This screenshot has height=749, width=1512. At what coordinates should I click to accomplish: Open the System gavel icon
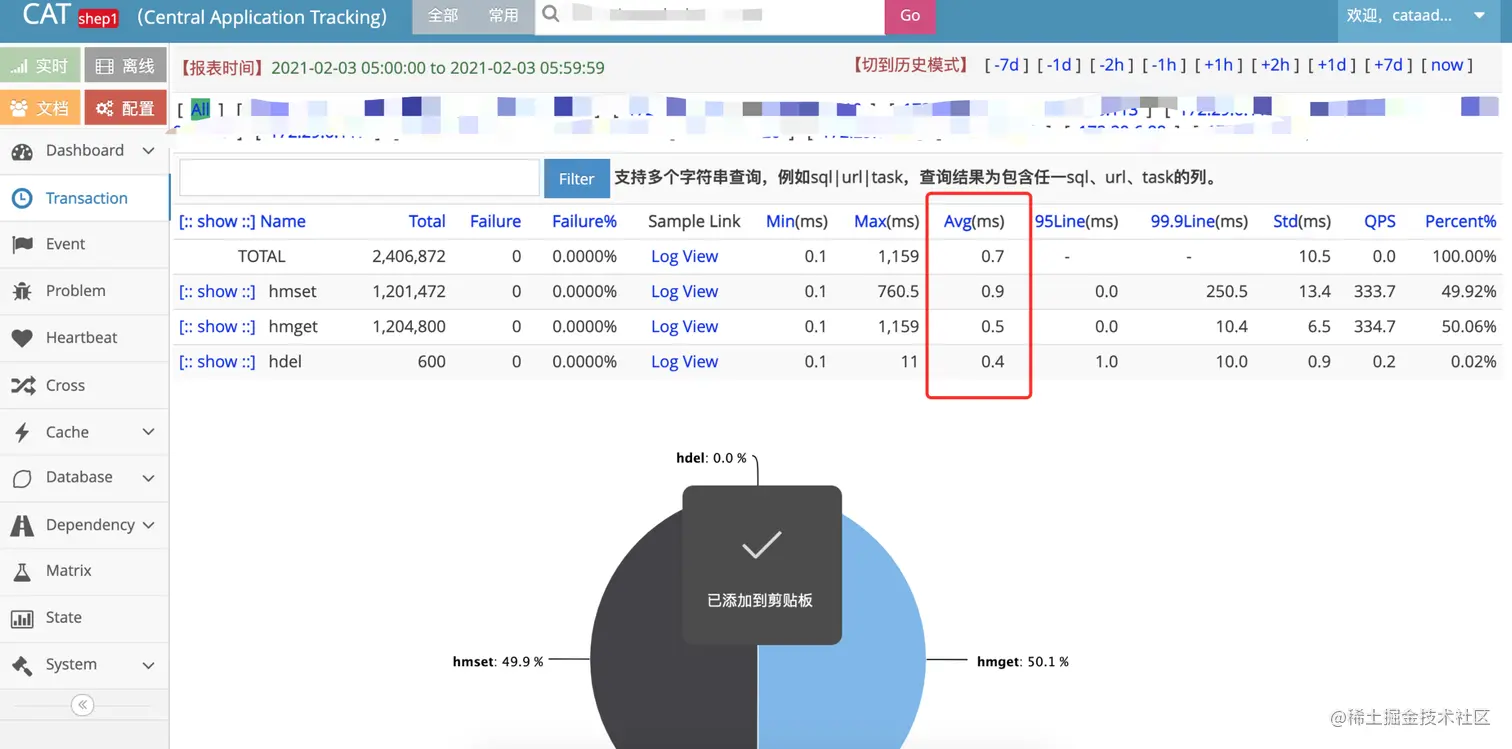[x=22, y=665]
